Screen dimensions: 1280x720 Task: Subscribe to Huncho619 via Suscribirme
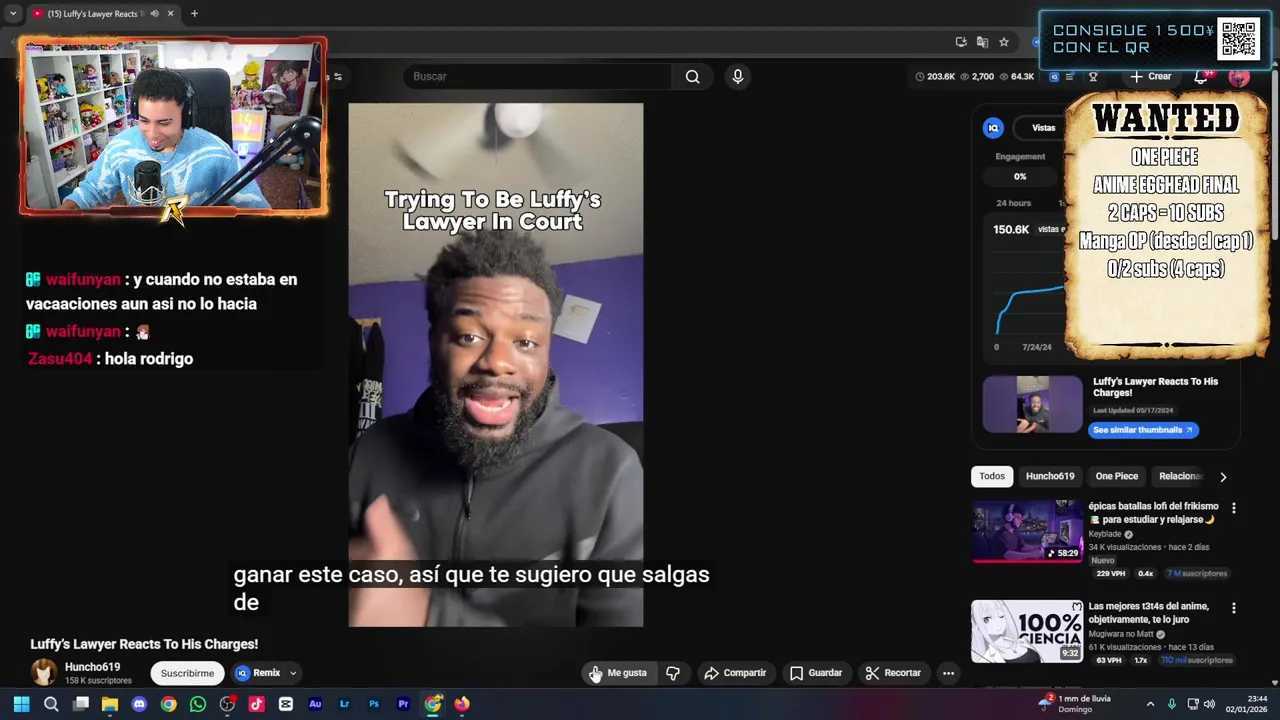[x=187, y=673]
